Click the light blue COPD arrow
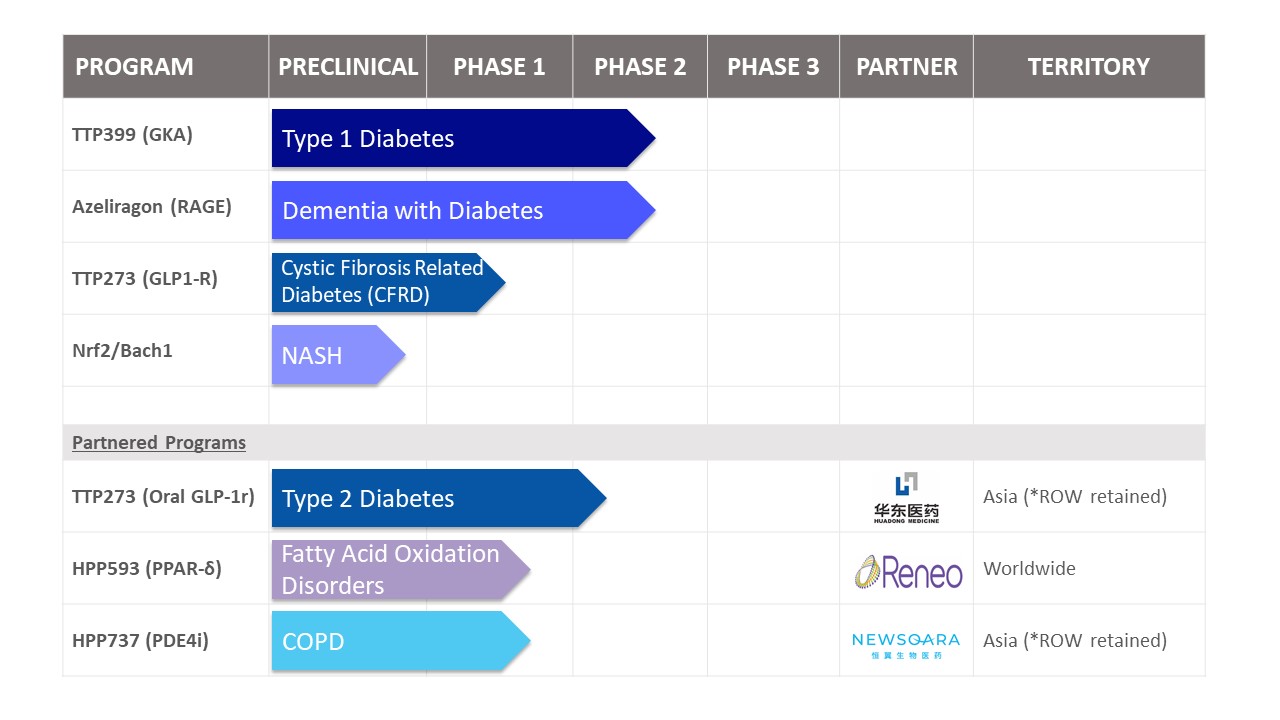Image resolution: width=1280 pixels, height=720 pixels. 392,641
